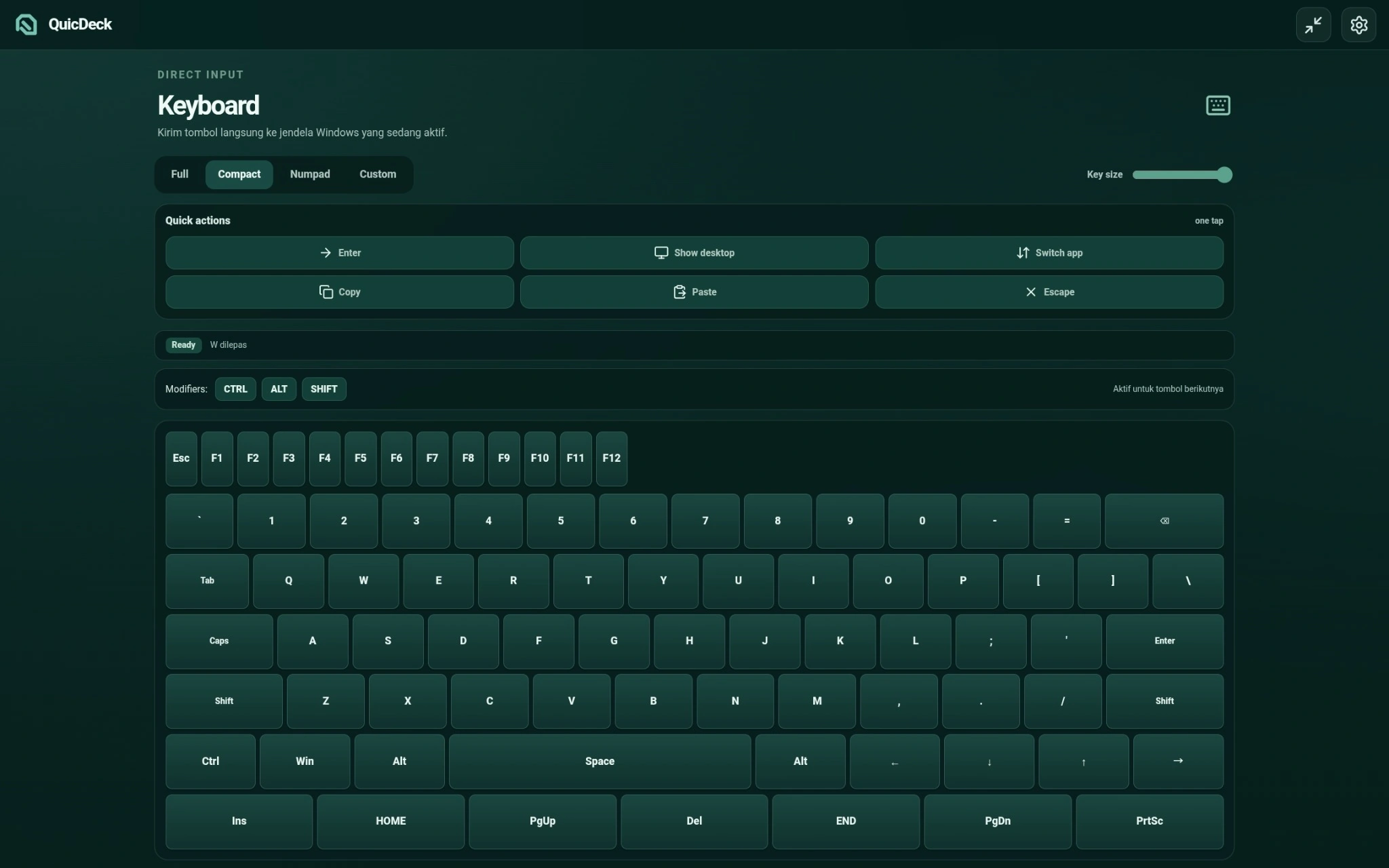Open settings via the gear icon
1389x868 pixels.
coord(1358,25)
